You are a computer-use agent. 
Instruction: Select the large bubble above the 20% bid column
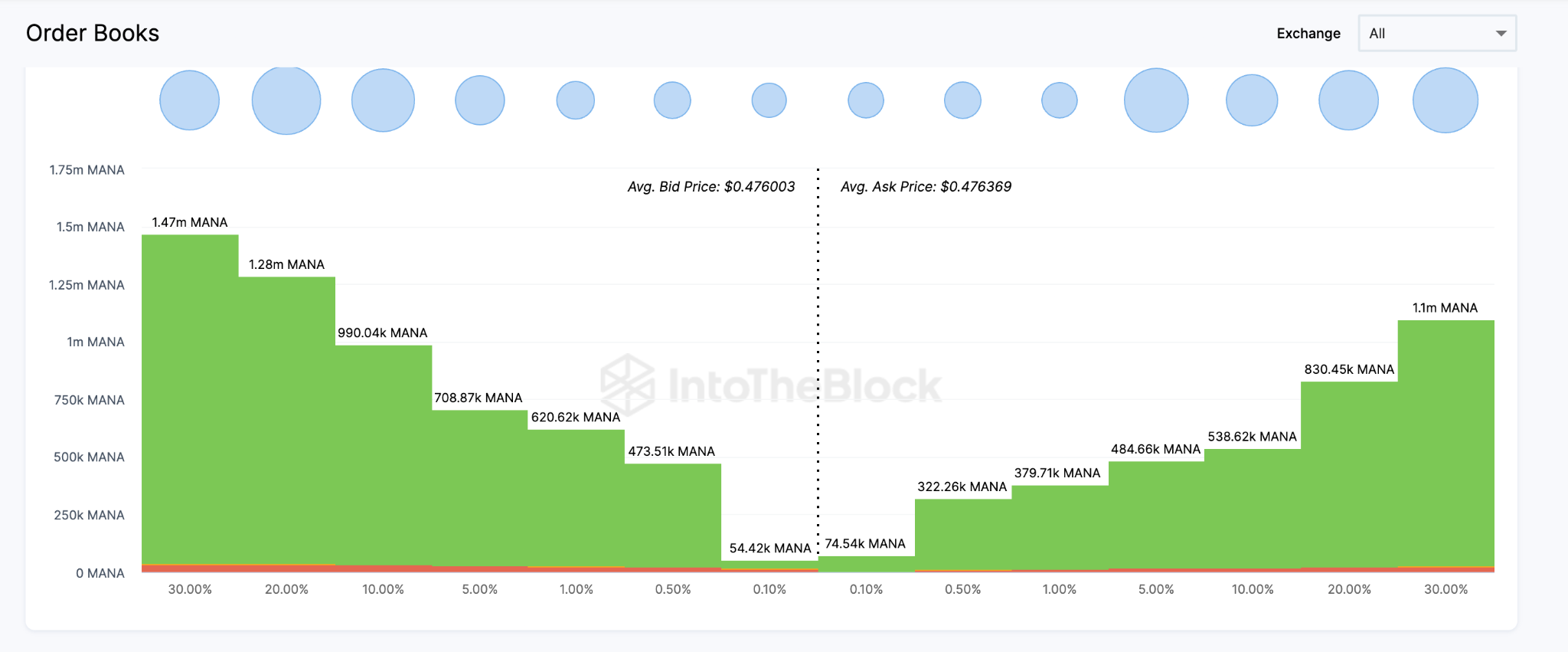(286, 100)
